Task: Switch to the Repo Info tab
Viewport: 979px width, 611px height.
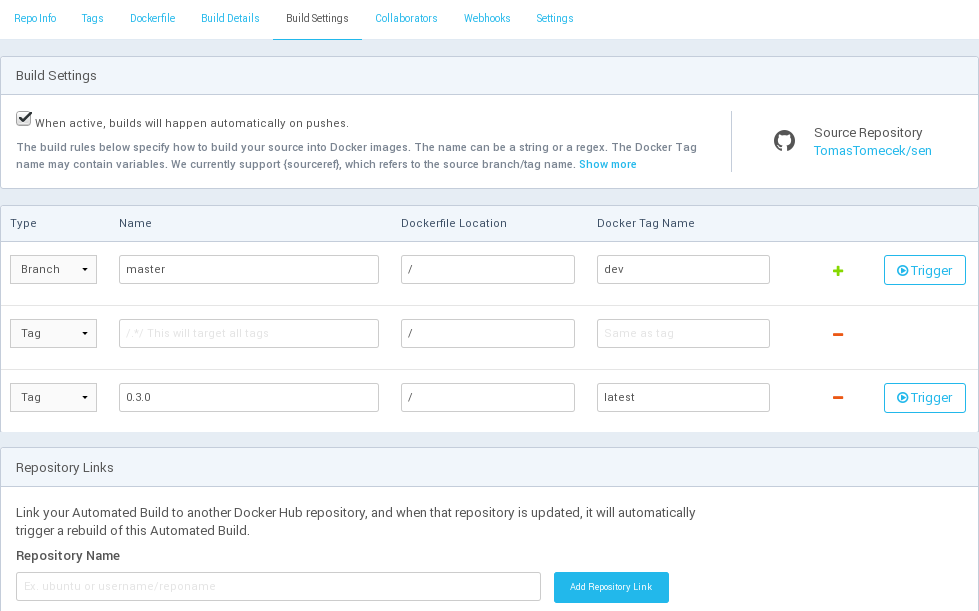Action: (35, 18)
